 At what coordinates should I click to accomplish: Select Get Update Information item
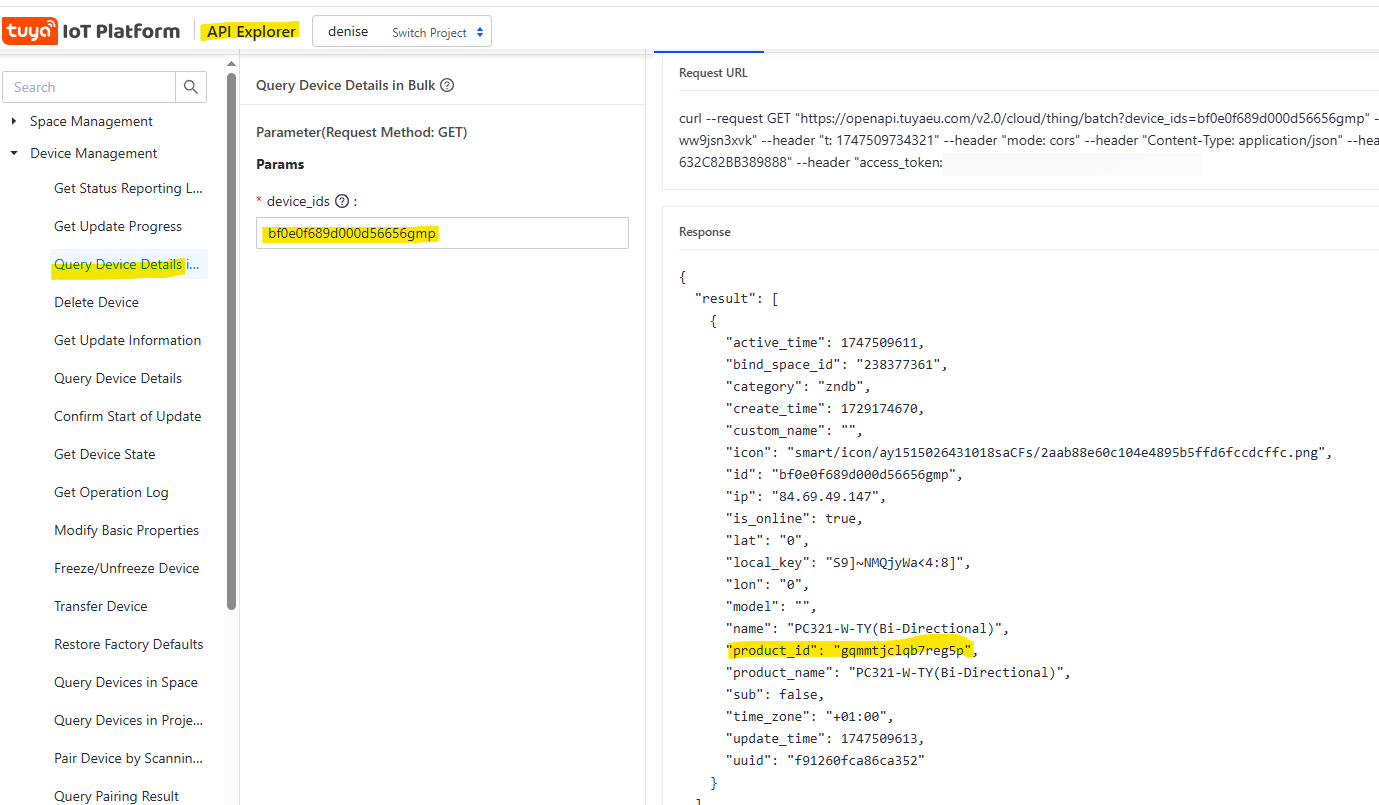click(x=127, y=340)
